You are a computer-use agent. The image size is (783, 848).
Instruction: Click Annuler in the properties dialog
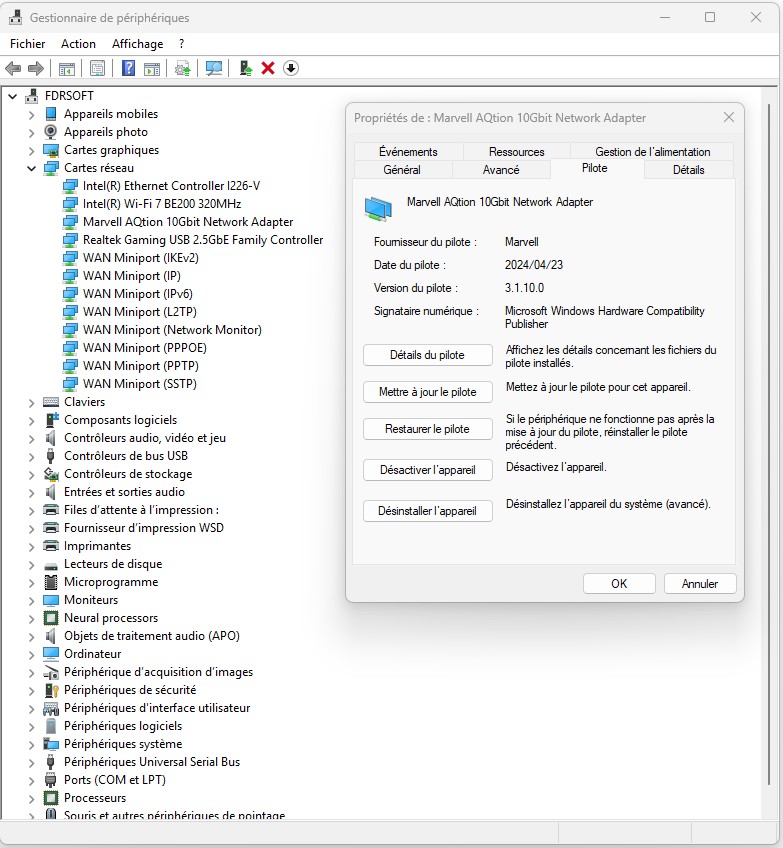coord(699,583)
